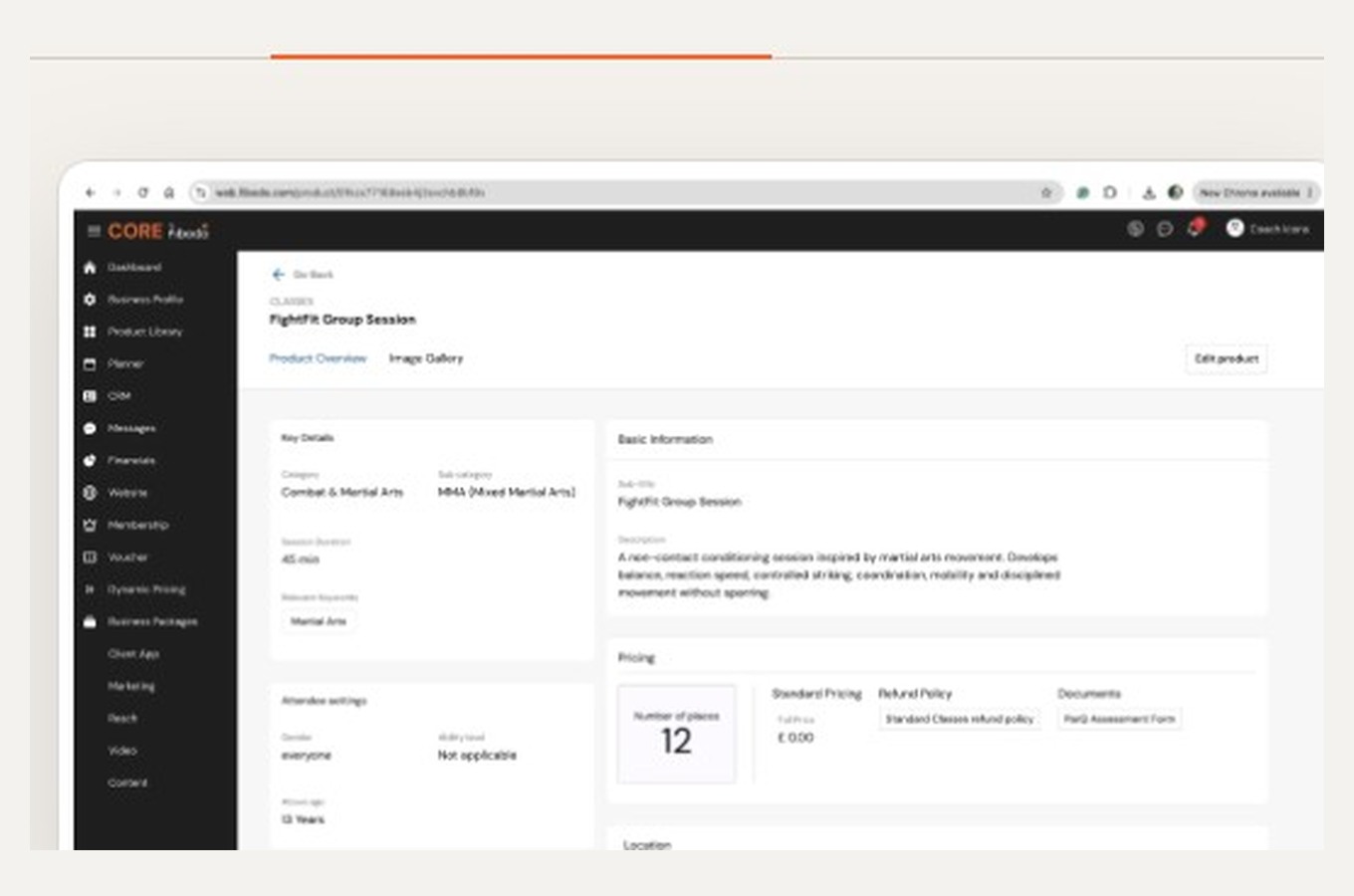
Task: Open the Planner calendar item
Action: pos(113,364)
